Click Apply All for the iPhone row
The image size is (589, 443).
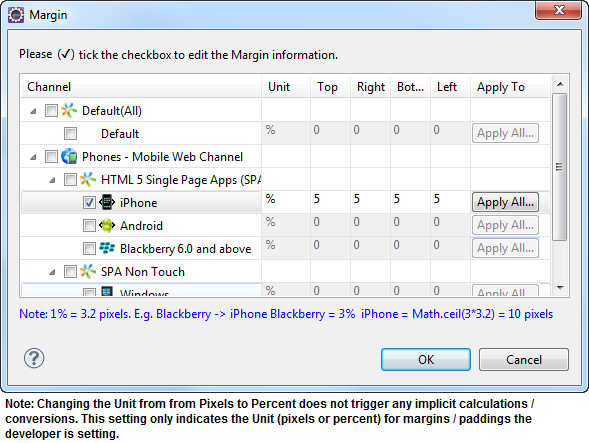pos(505,202)
